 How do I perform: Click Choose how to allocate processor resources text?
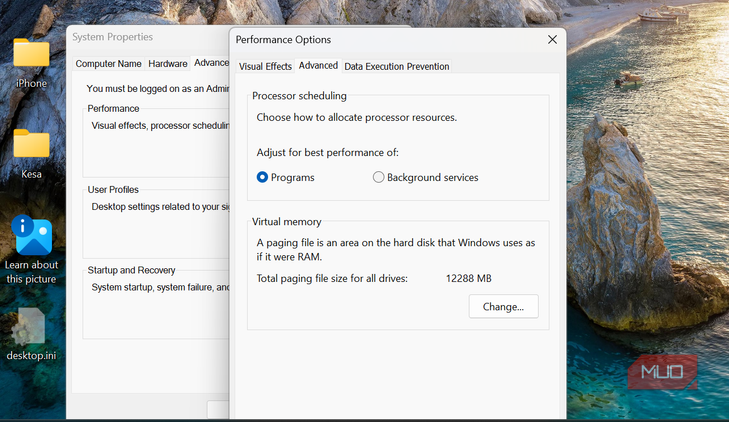pyautogui.click(x=357, y=118)
